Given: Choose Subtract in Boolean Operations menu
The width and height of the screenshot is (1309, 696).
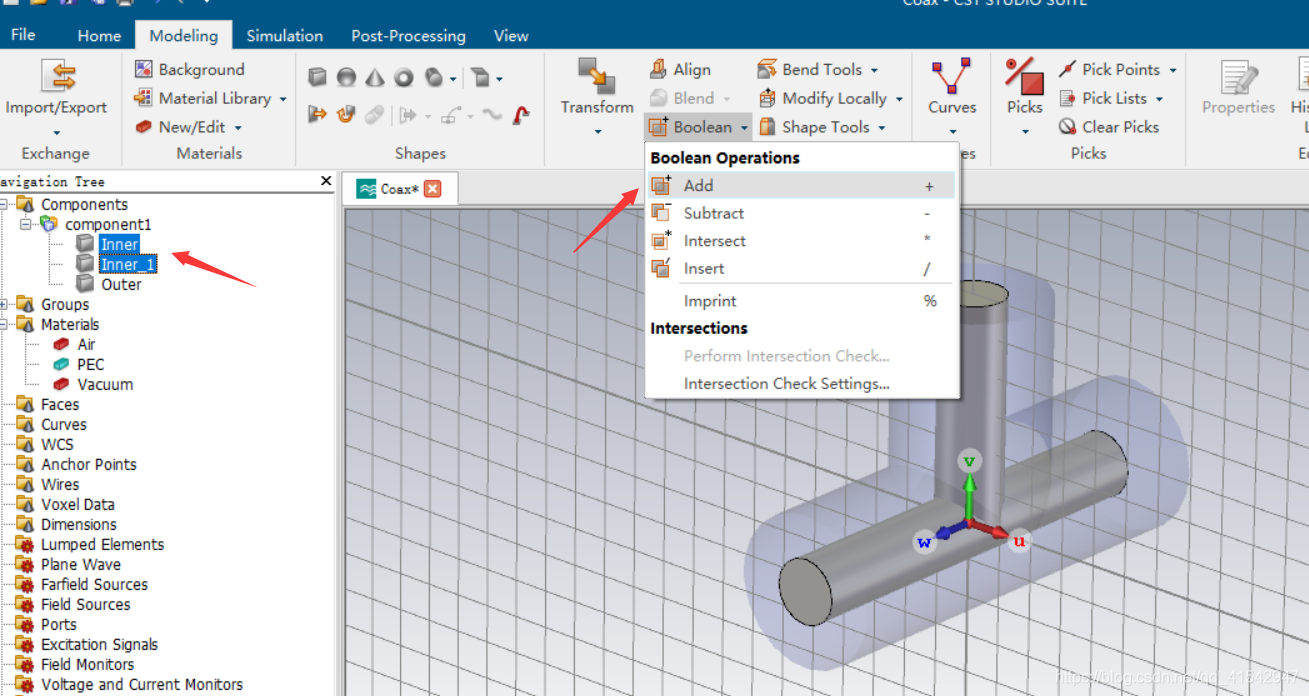Looking at the screenshot, I should (x=802, y=213).
